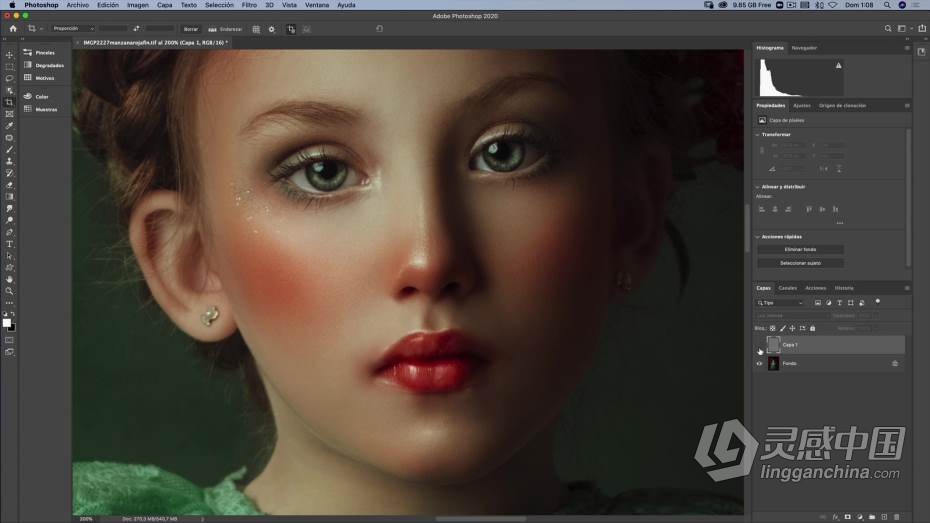930x523 pixels.
Task: Click the crop overlay grid options icon
Action: [256, 29]
